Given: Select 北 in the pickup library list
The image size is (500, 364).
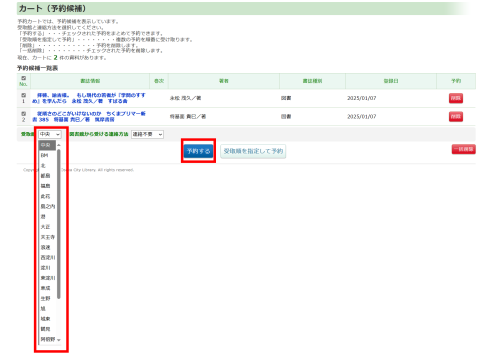Looking at the screenshot, I should (x=47, y=165).
